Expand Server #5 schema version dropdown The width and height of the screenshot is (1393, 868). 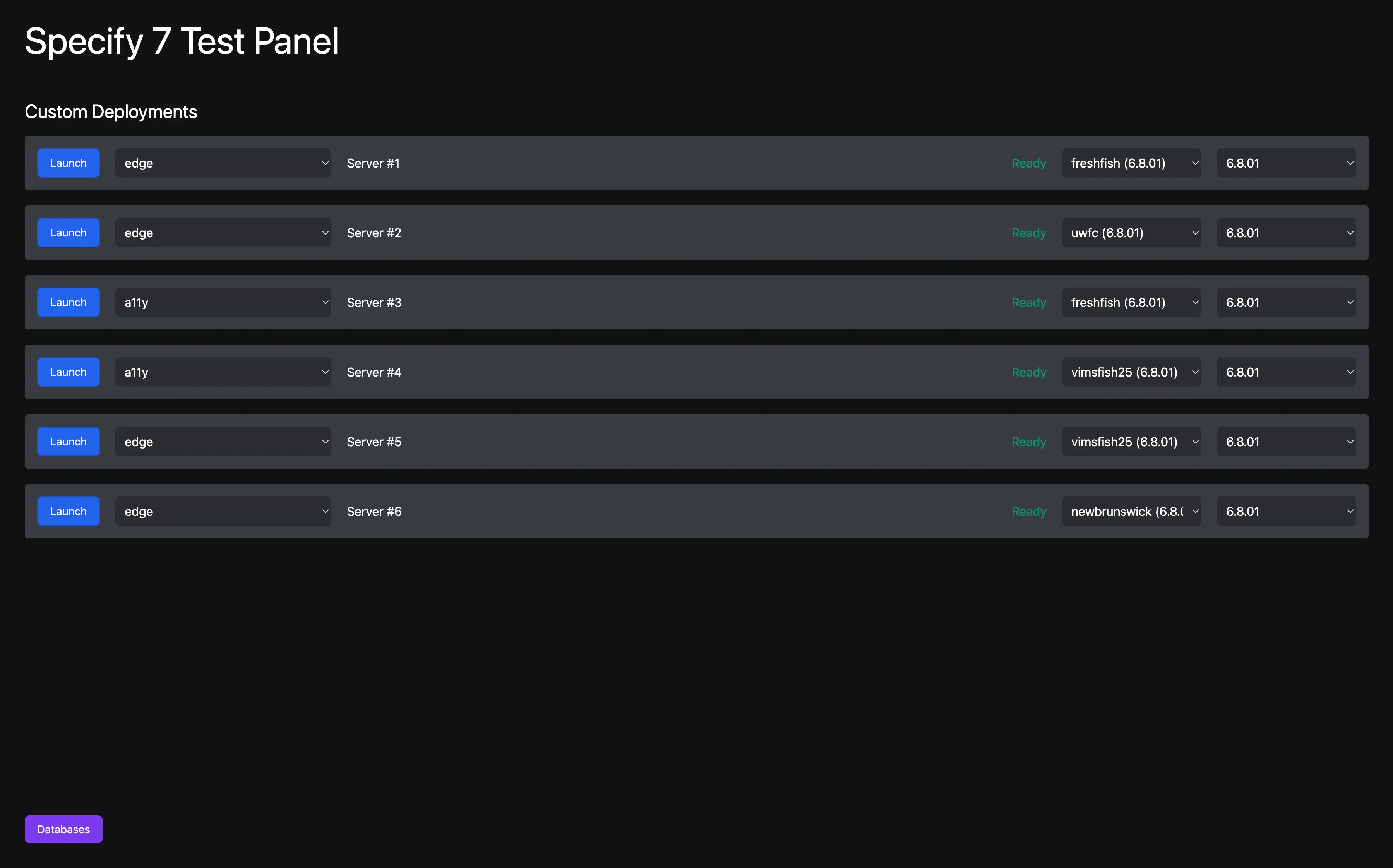(x=1286, y=442)
